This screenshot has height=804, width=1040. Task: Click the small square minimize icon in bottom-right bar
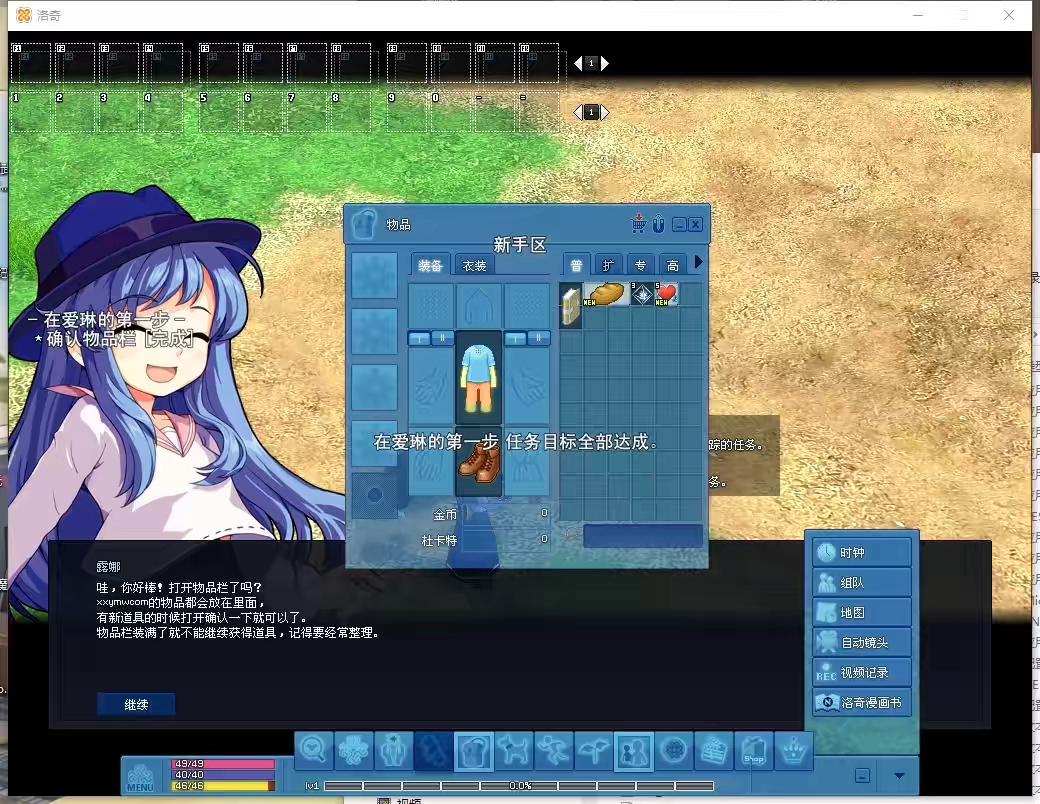pyautogui.click(x=862, y=775)
